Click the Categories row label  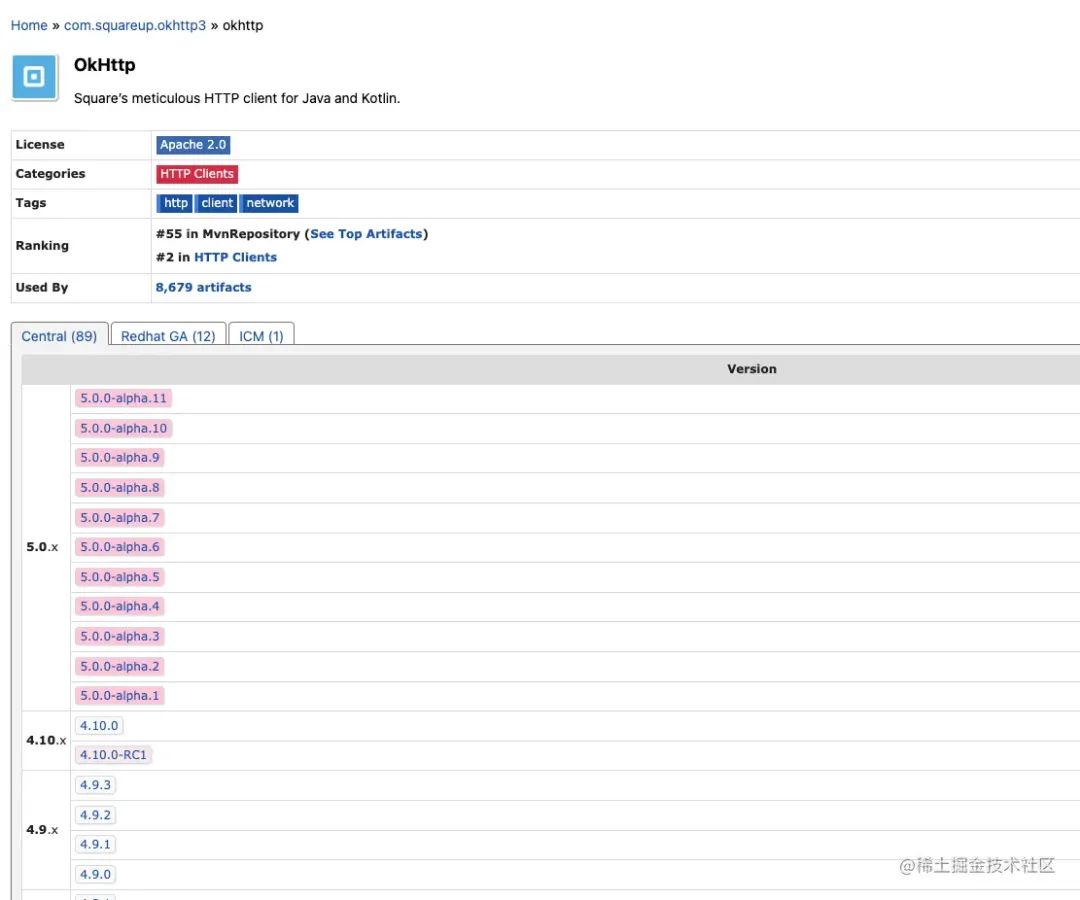50,174
